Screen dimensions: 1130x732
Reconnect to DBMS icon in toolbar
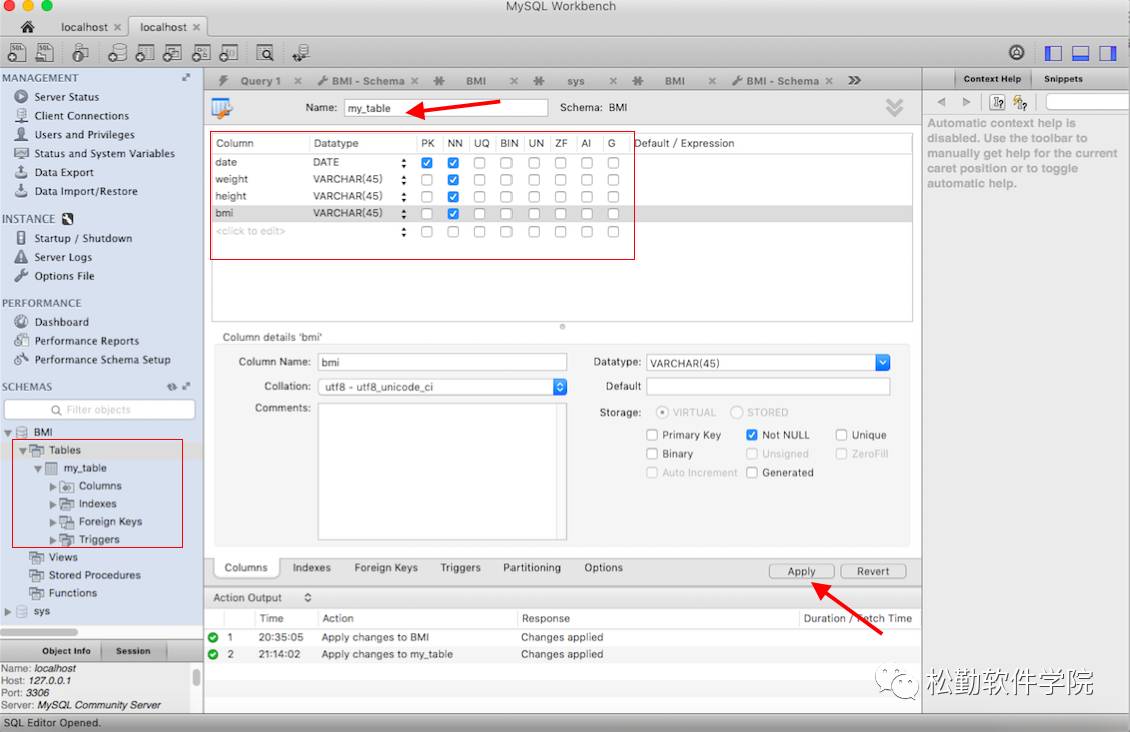click(301, 53)
